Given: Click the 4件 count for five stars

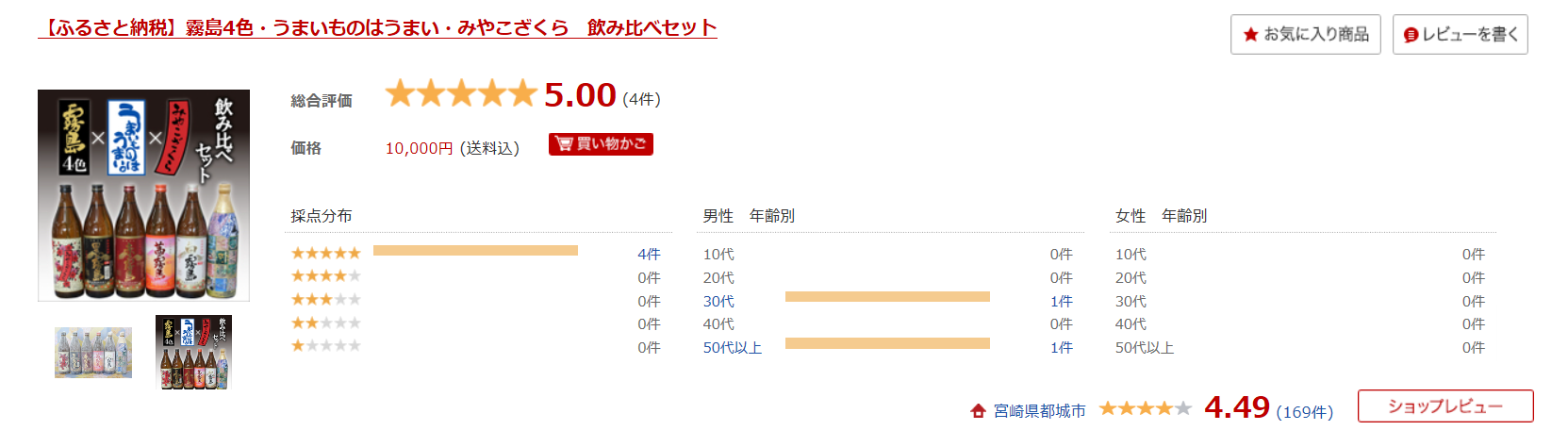Looking at the screenshot, I should pos(649,255).
